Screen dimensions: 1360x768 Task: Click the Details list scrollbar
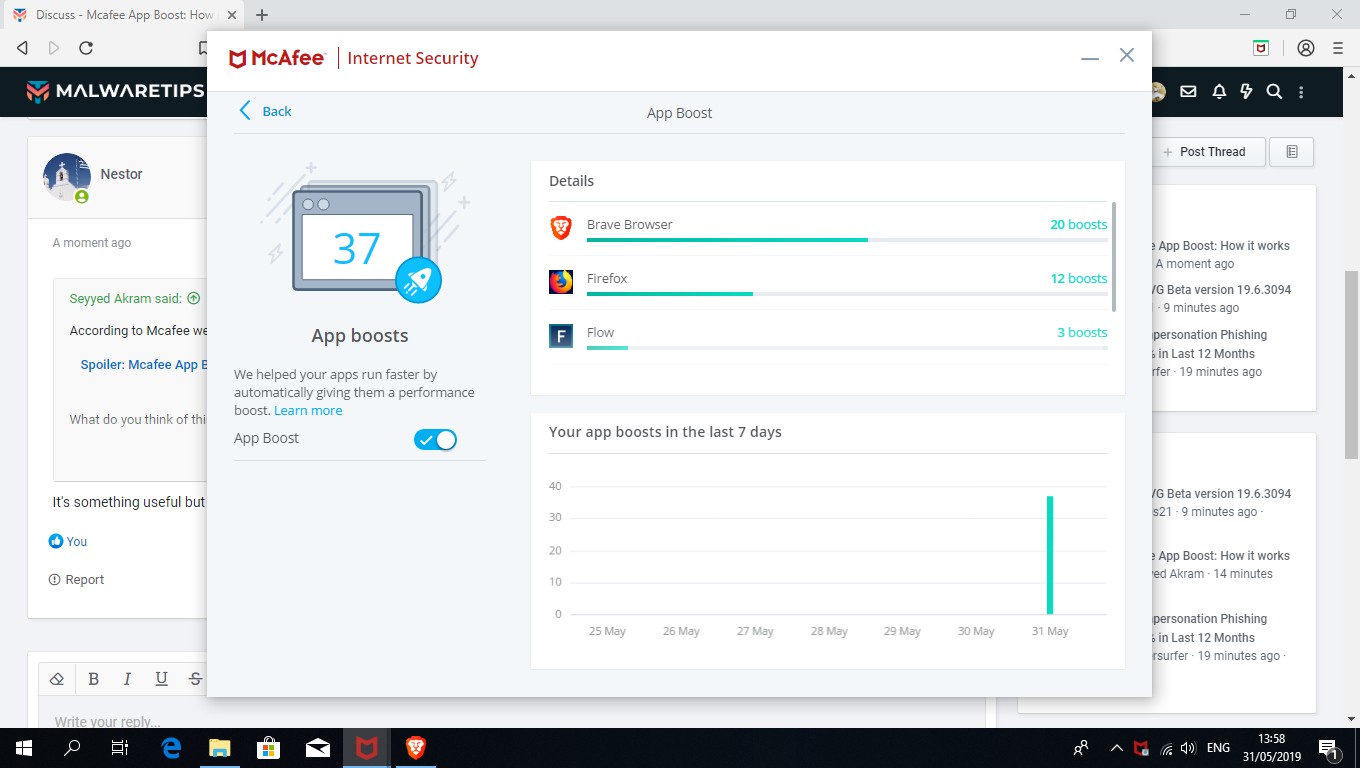coord(1114,256)
